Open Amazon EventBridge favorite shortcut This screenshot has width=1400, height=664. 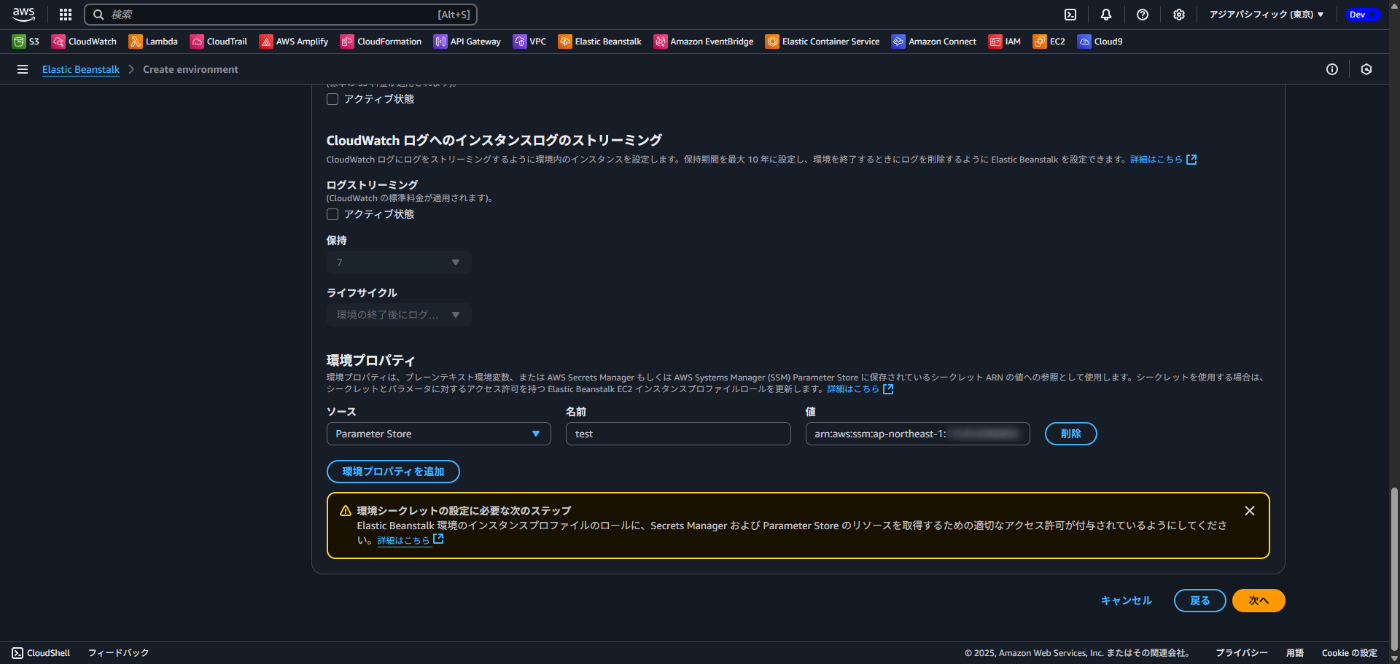click(x=704, y=42)
